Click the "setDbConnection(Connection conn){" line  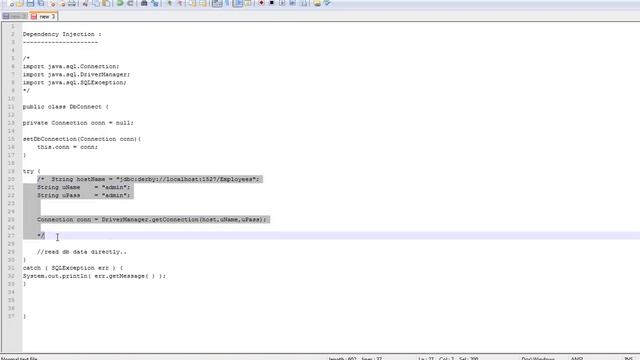click(82, 139)
